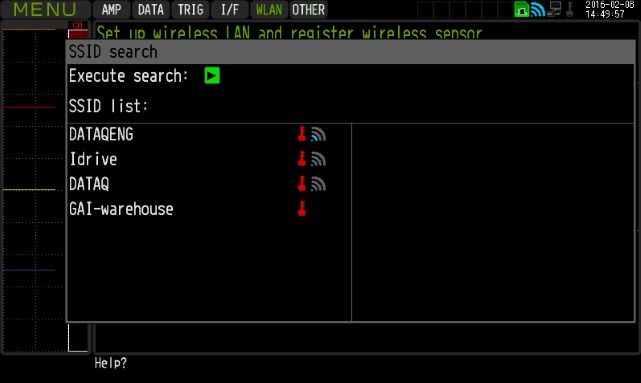Open the OTHER tab
Screen dimensions: 641x383
pos(308,9)
